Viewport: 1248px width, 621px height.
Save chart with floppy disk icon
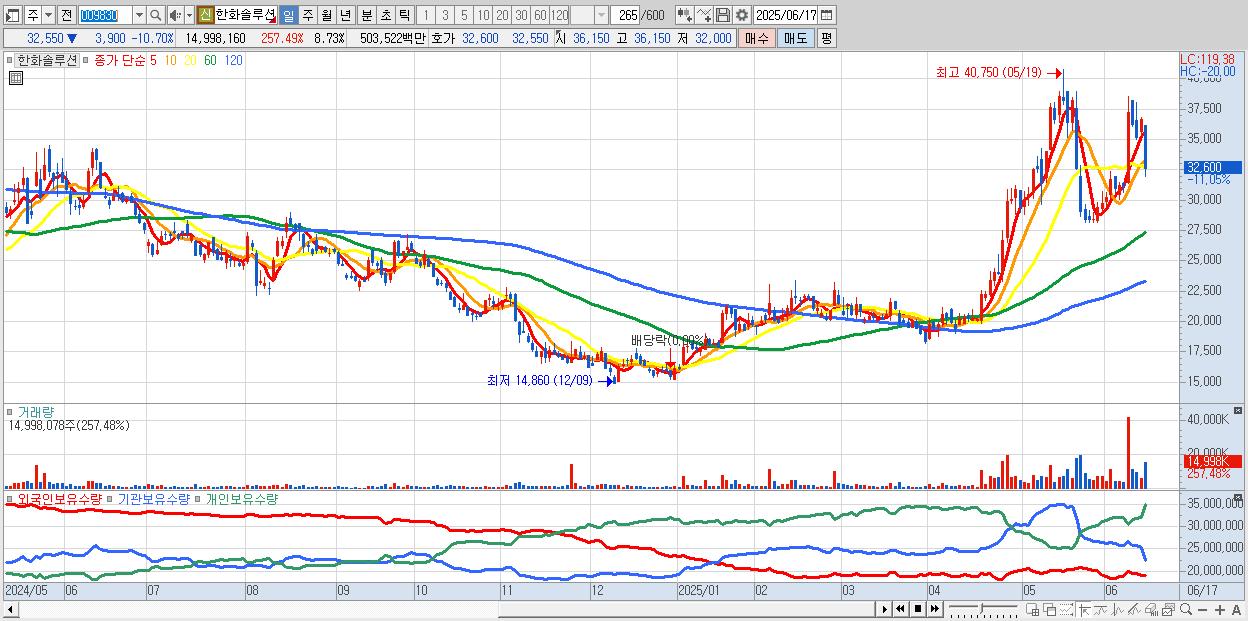coord(722,15)
